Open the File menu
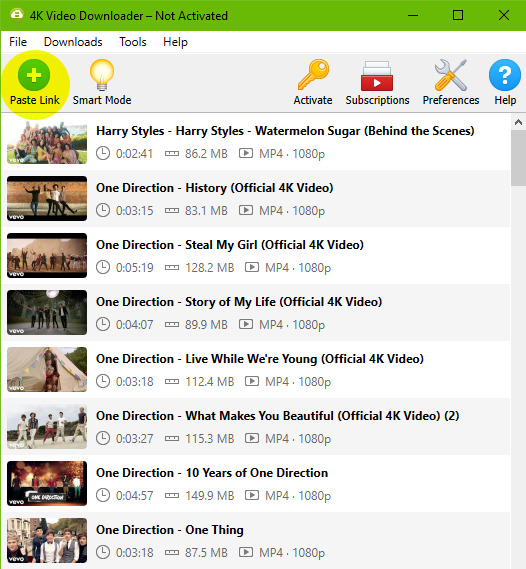The image size is (526, 569). point(18,42)
